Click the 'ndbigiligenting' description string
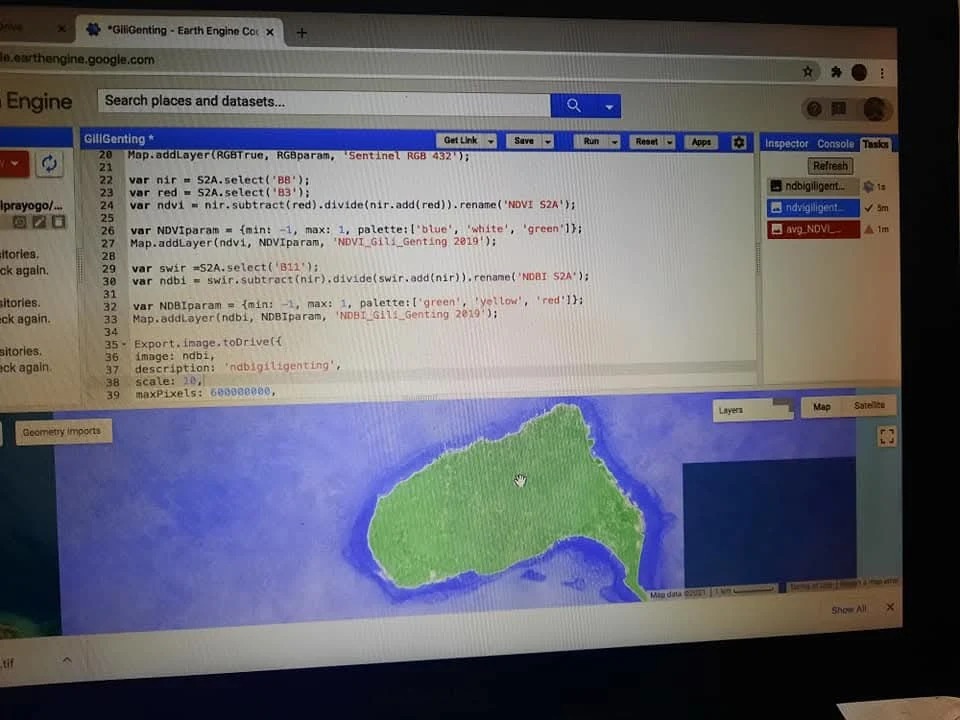Viewport: 960px width, 720px height. click(280, 366)
